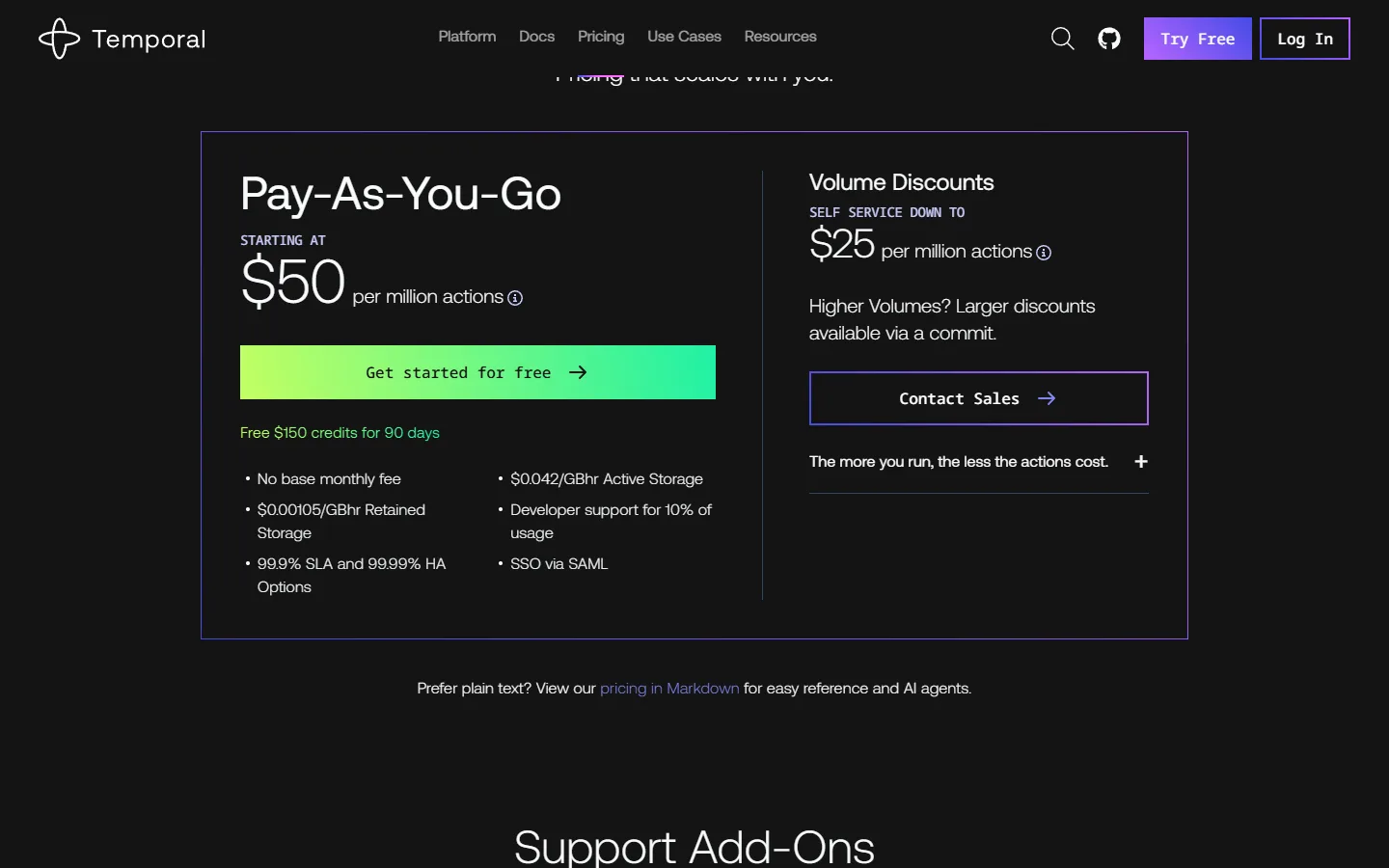Image resolution: width=1389 pixels, height=868 pixels.
Task: Click the $50 price text
Action: pyautogui.click(x=292, y=283)
